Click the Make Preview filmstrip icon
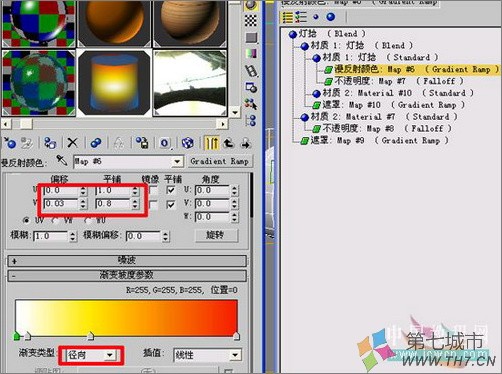The height and width of the screenshot is (374, 502). (x=251, y=71)
